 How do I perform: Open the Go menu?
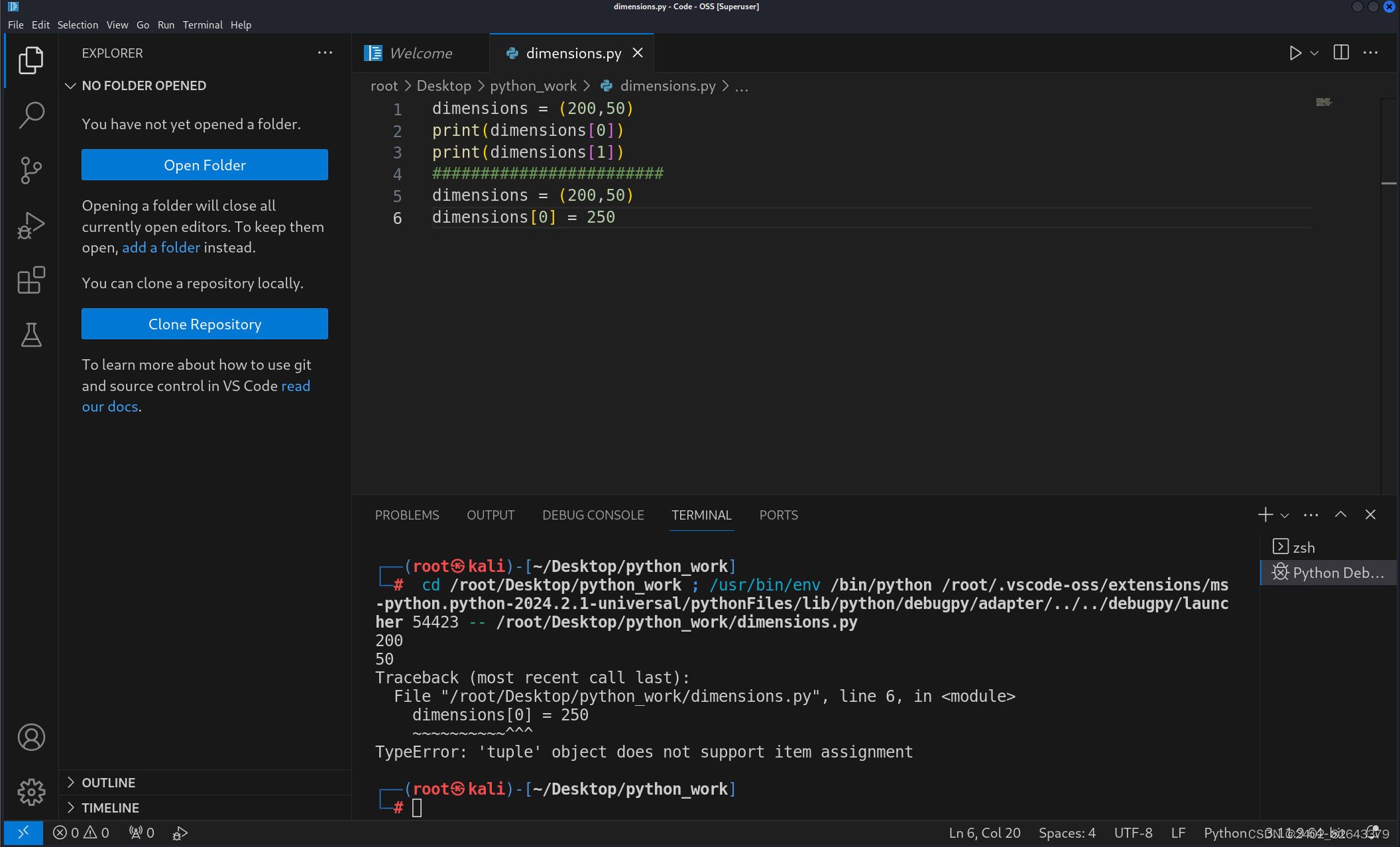coord(143,25)
